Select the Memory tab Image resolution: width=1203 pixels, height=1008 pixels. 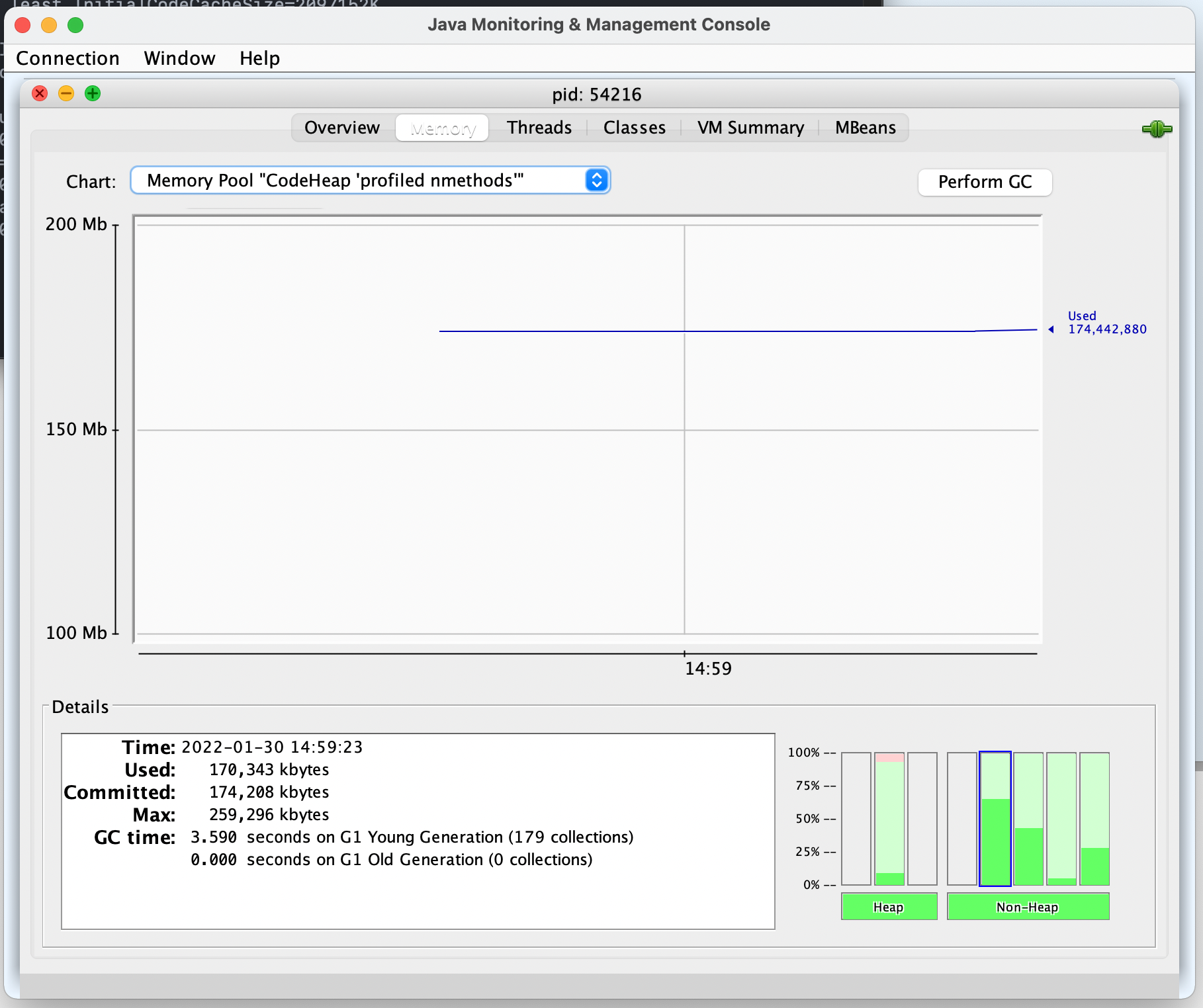point(443,128)
